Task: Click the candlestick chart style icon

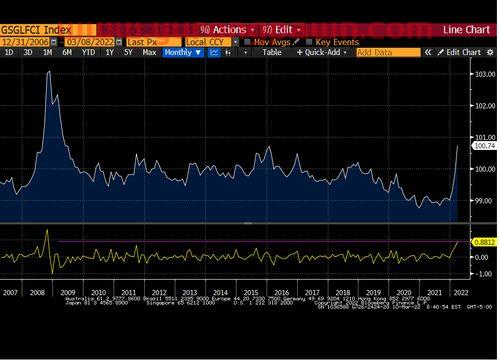Action: point(228,52)
